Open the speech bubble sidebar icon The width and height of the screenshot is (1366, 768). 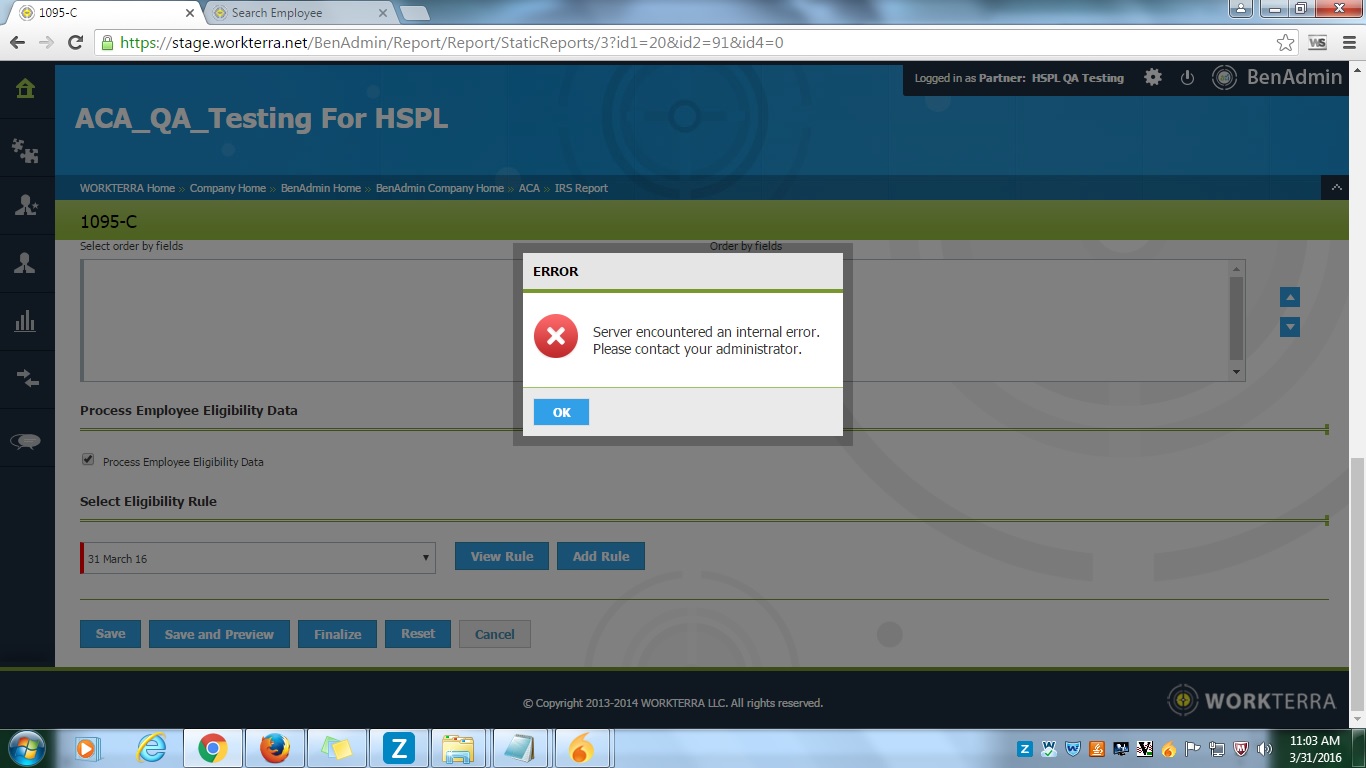click(x=25, y=441)
